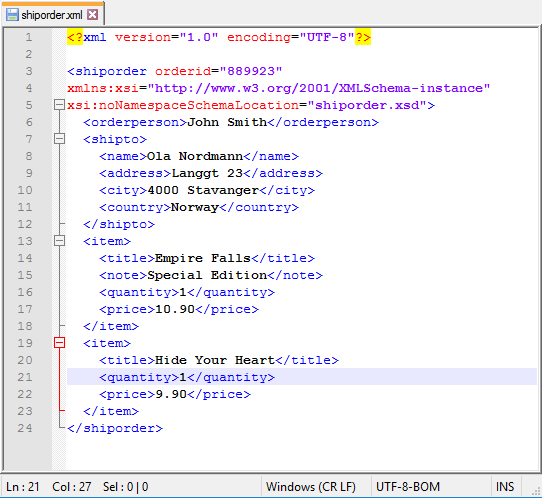542x498 pixels.
Task: Click the closing </shiporder> tag
Action: [115, 428]
